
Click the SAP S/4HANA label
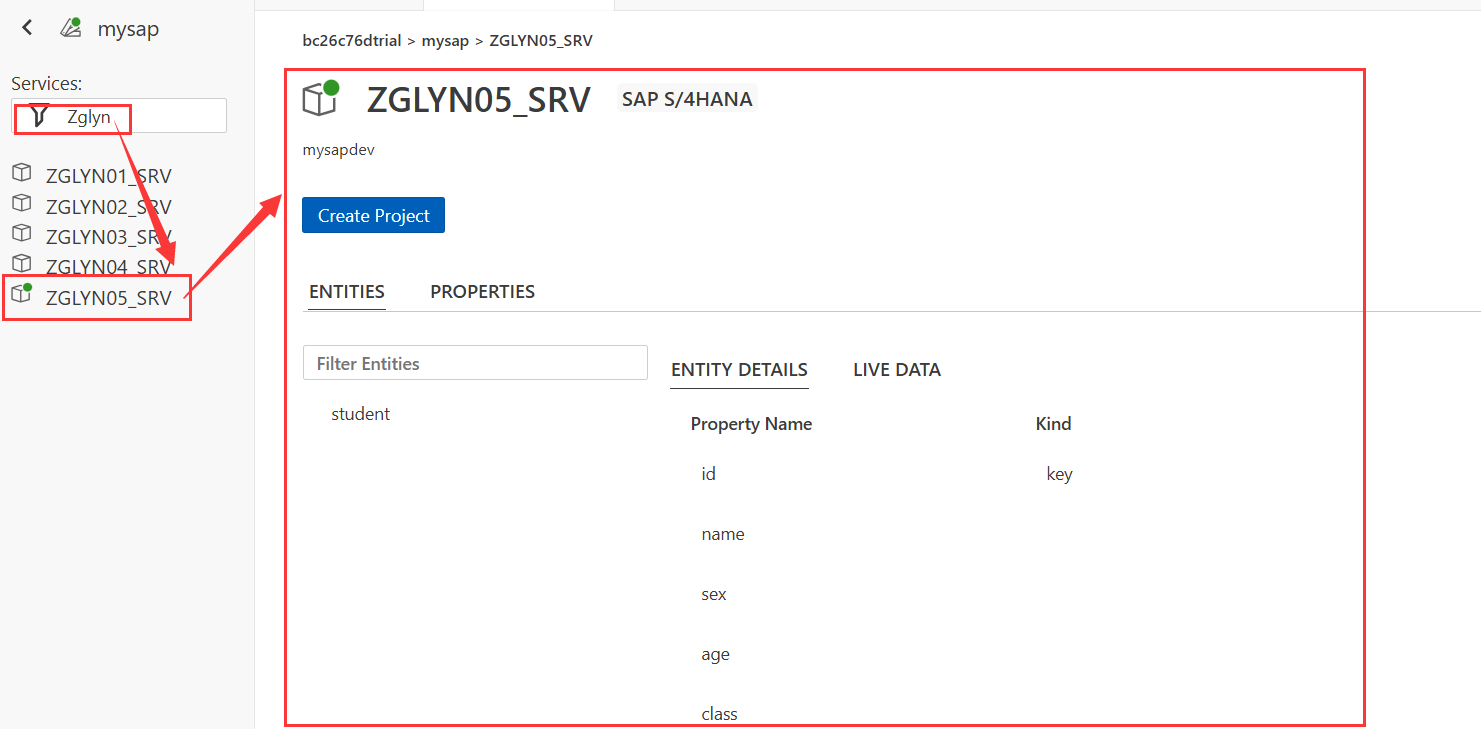(687, 99)
